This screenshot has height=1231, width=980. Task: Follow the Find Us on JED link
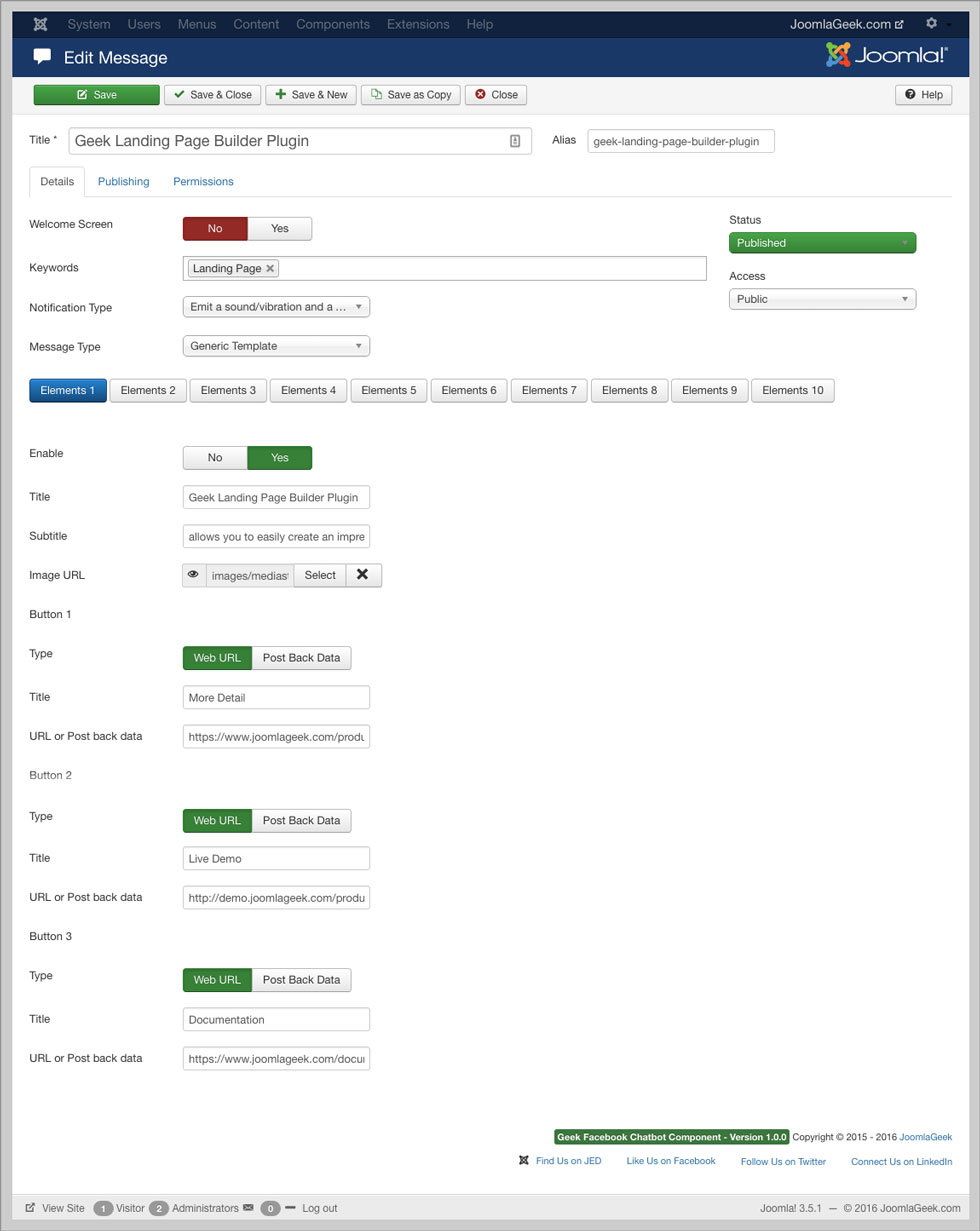tap(569, 1161)
